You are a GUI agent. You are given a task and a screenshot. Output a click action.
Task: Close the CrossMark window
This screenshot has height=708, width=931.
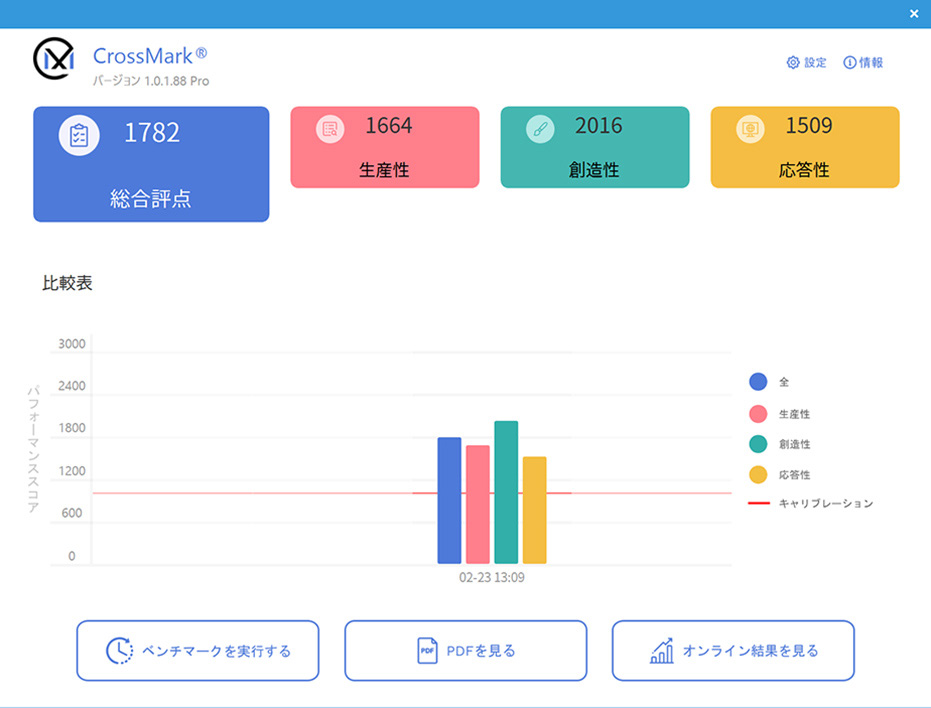pyautogui.click(x=914, y=14)
